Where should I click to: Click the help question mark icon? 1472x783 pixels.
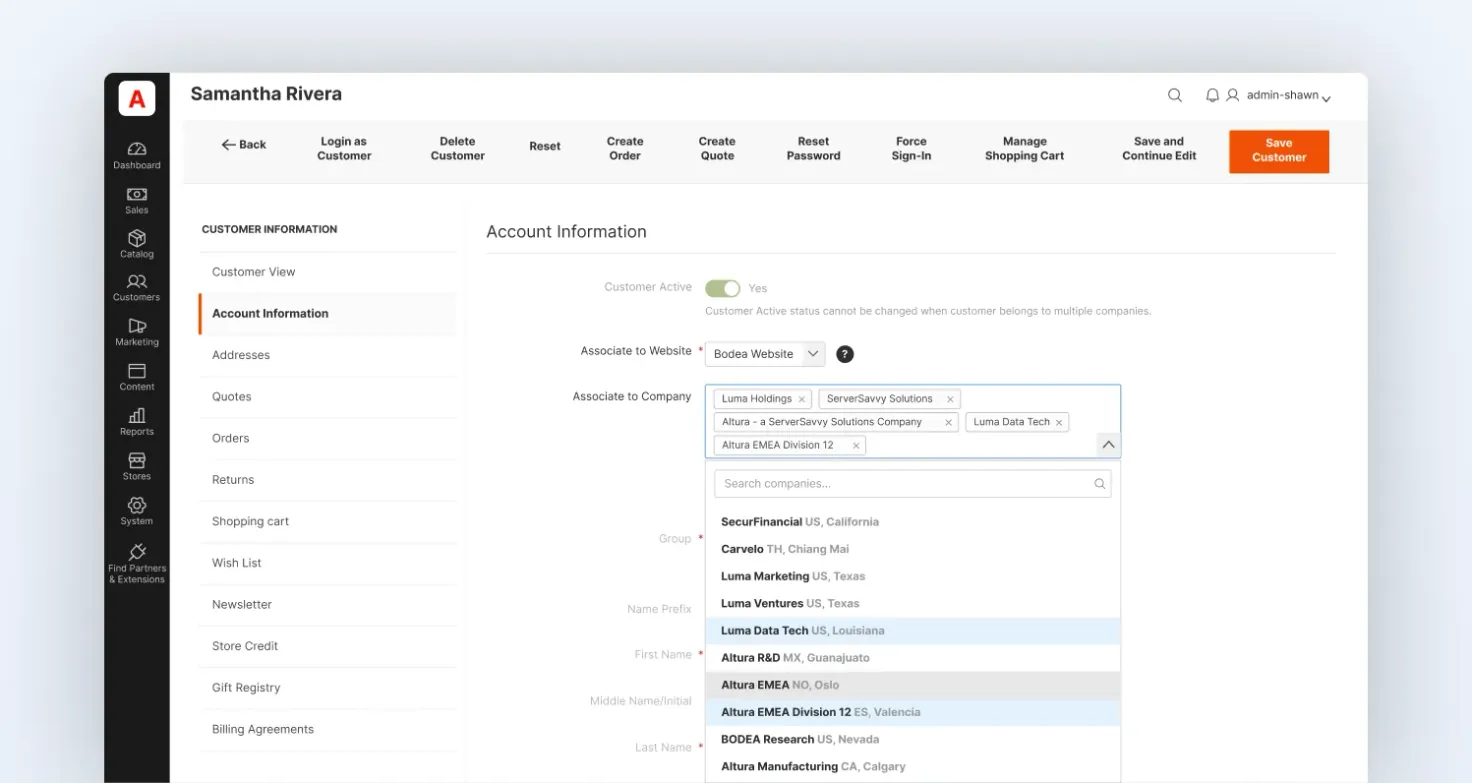coord(845,354)
